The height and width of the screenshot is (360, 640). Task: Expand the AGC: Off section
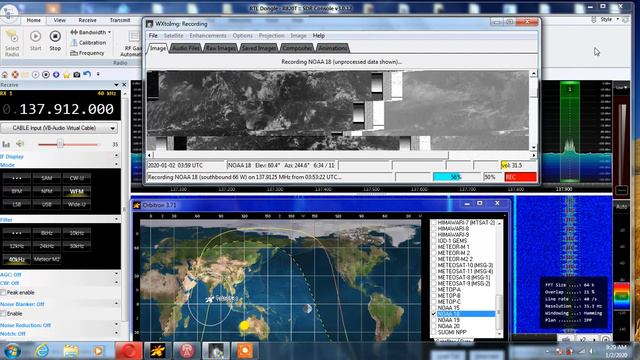tap(116, 274)
